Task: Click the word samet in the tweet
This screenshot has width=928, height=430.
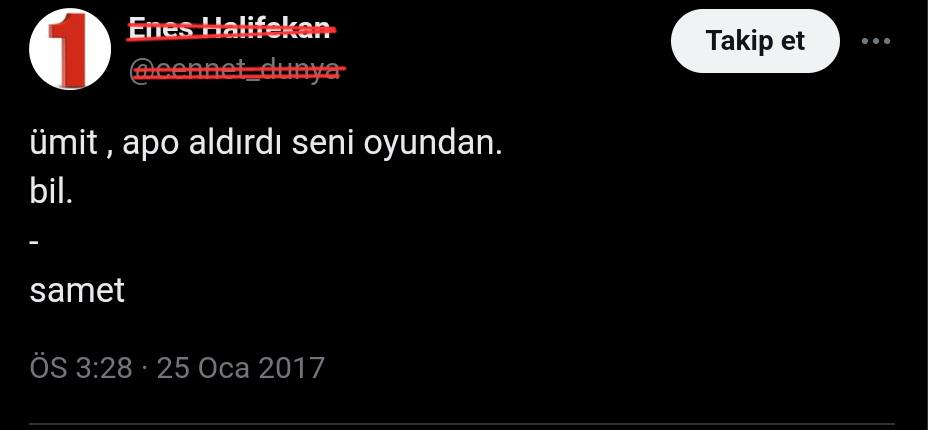Action: coord(78,290)
